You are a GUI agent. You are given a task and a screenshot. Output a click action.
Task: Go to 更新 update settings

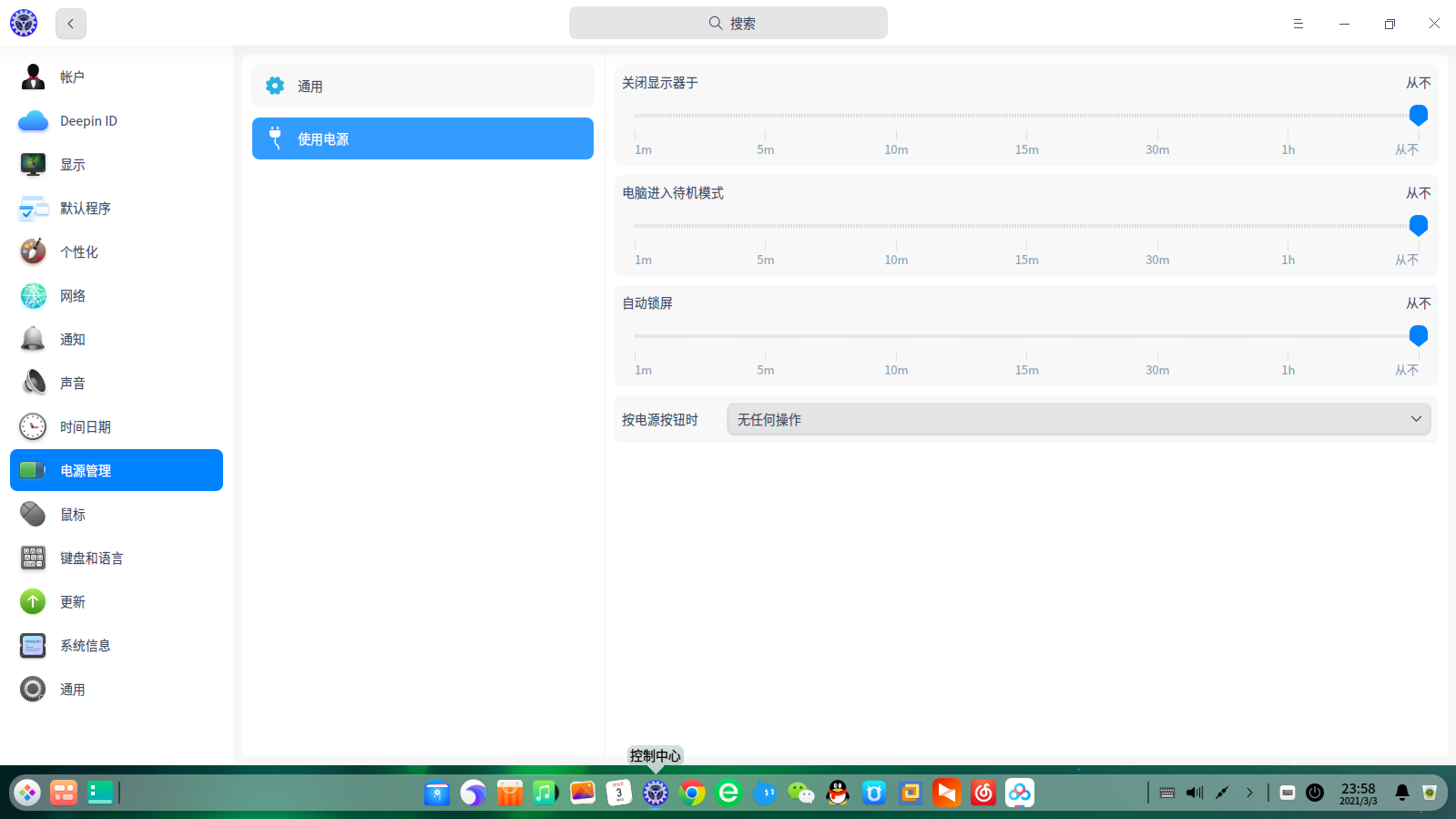(x=117, y=602)
